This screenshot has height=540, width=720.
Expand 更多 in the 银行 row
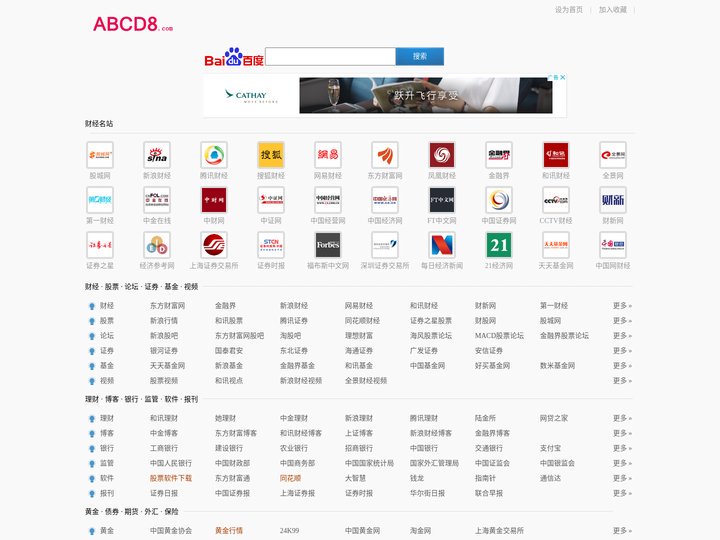[622, 448]
